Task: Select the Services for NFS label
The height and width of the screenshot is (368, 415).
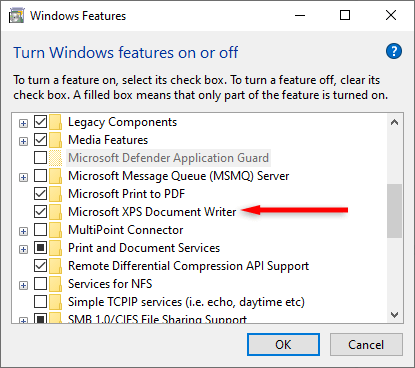Action: (x=110, y=284)
